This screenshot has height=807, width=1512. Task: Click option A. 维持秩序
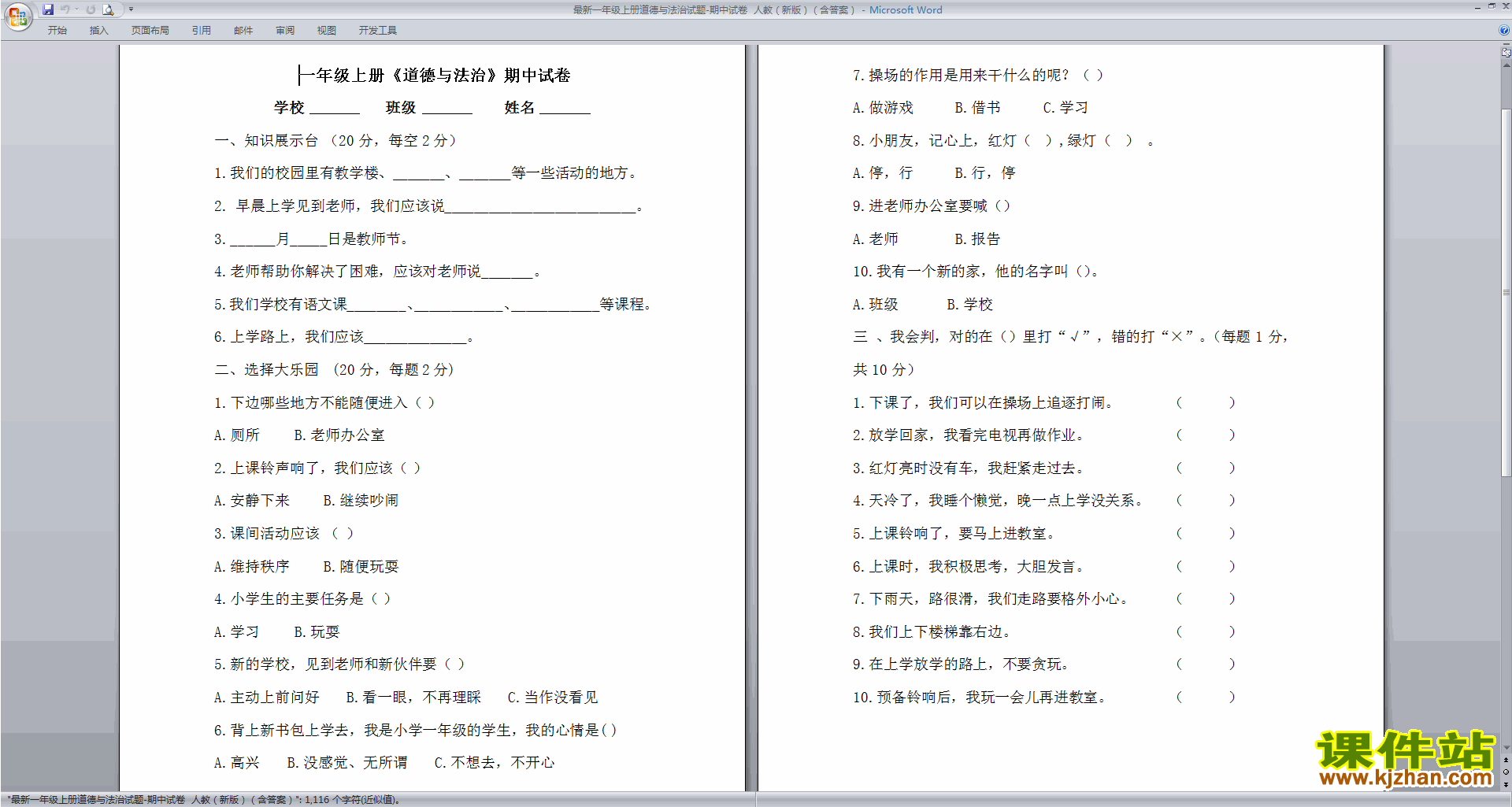pyautogui.click(x=252, y=566)
